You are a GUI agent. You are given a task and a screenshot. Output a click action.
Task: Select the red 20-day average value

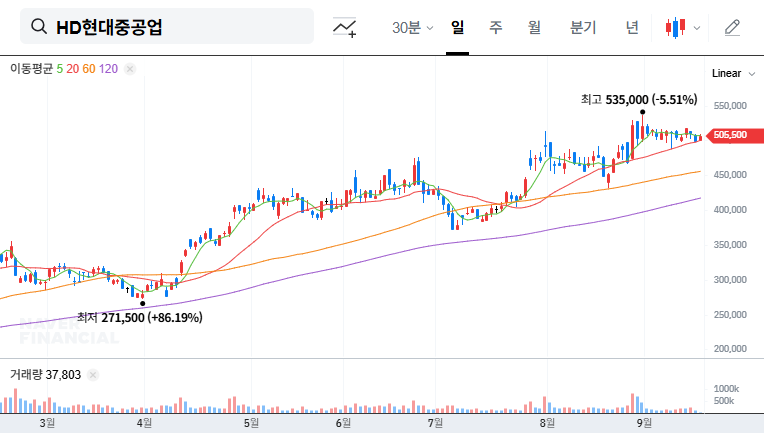coord(73,69)
